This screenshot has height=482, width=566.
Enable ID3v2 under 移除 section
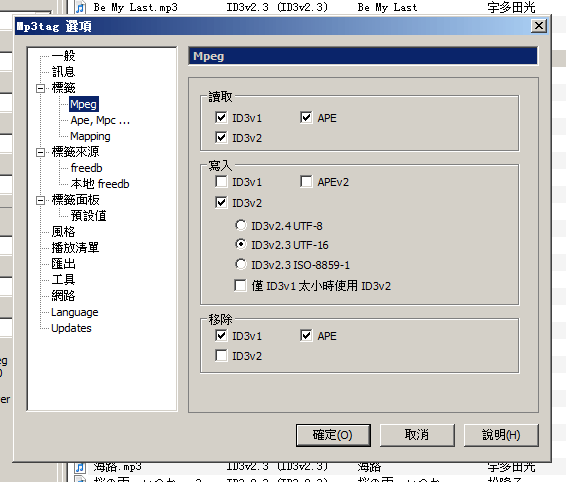(x=221, y=356)
